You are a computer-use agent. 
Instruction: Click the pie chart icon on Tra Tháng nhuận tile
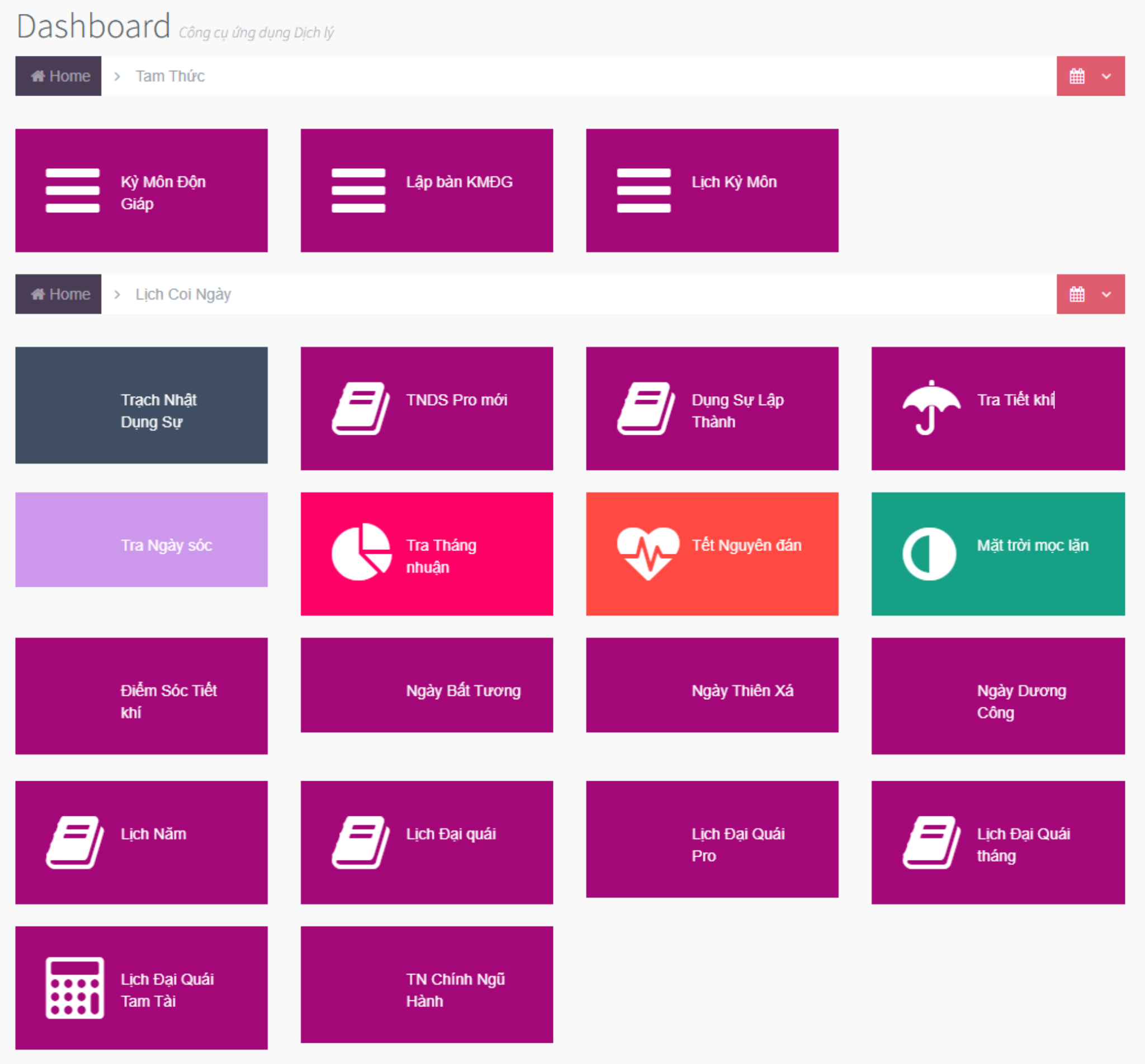click(361, 552)
